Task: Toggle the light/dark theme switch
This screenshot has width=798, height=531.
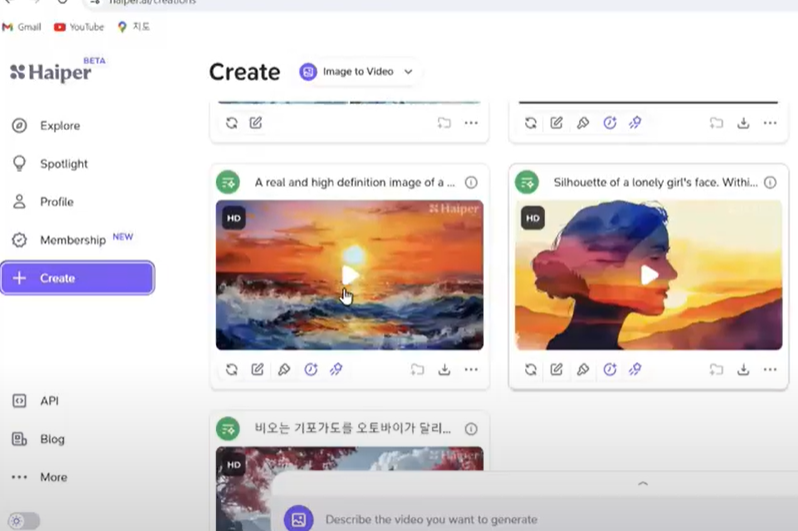Action: tap(24, 521)
